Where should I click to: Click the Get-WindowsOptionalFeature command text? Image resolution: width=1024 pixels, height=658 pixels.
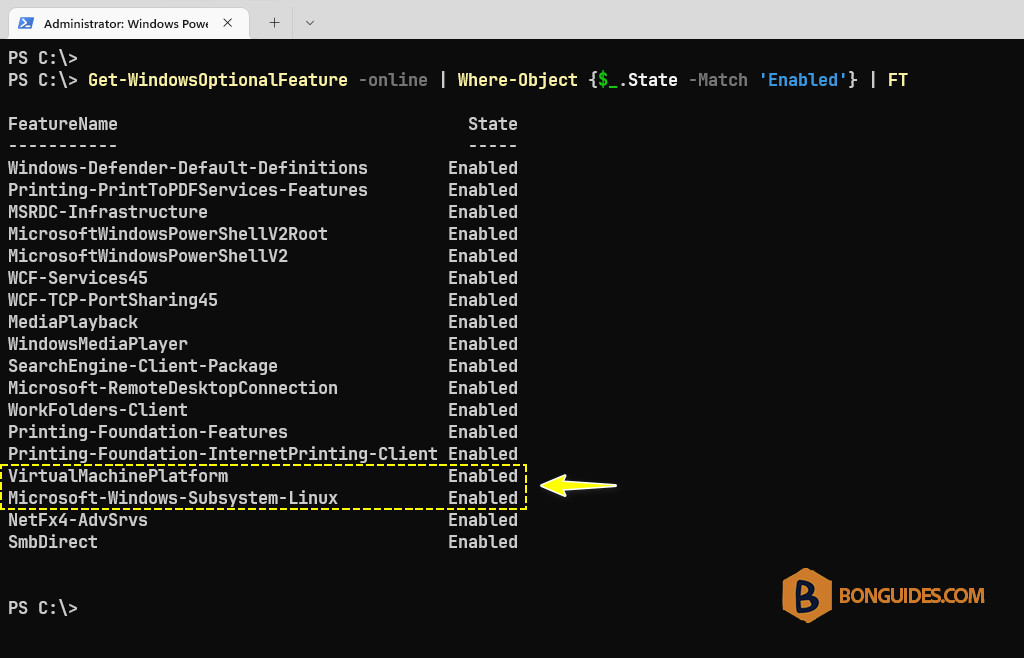click(218, 80)
